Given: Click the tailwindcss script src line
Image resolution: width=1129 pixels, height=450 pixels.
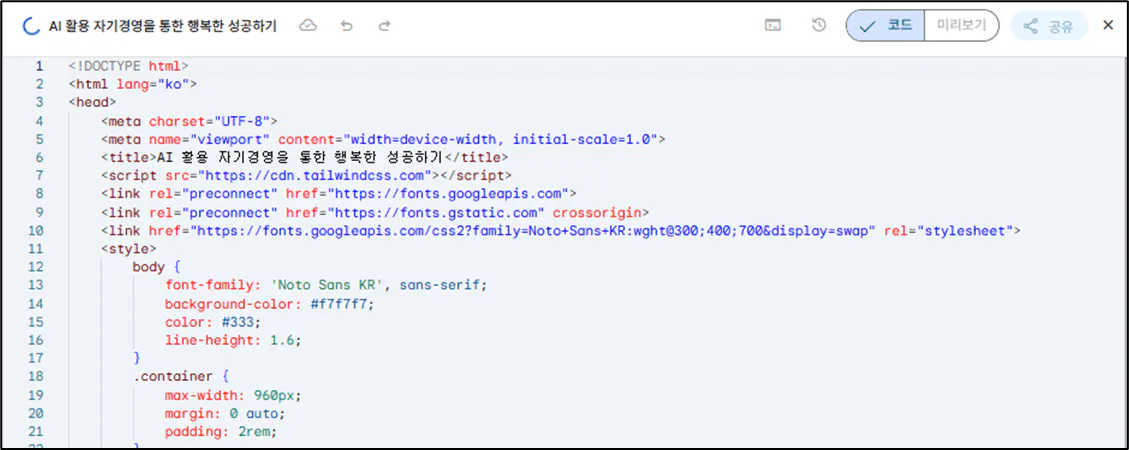Looking at the screenshot, I should (x=307, y=176).
